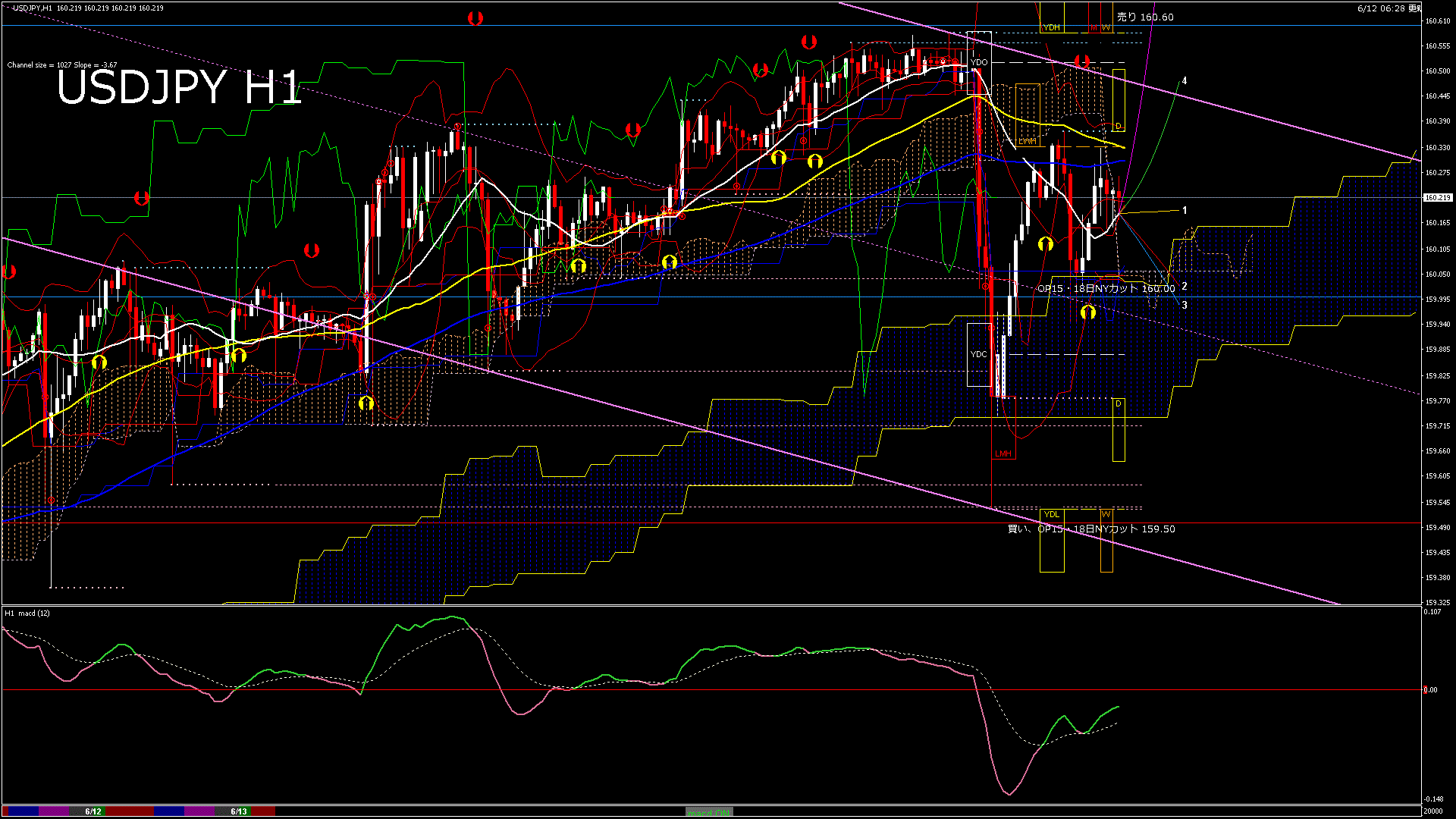The height and width of the screenshot is (819, 1456).
Task: Select the OP15・18日NYカット 160.00 label
Action: click(x=1106, y=288)
